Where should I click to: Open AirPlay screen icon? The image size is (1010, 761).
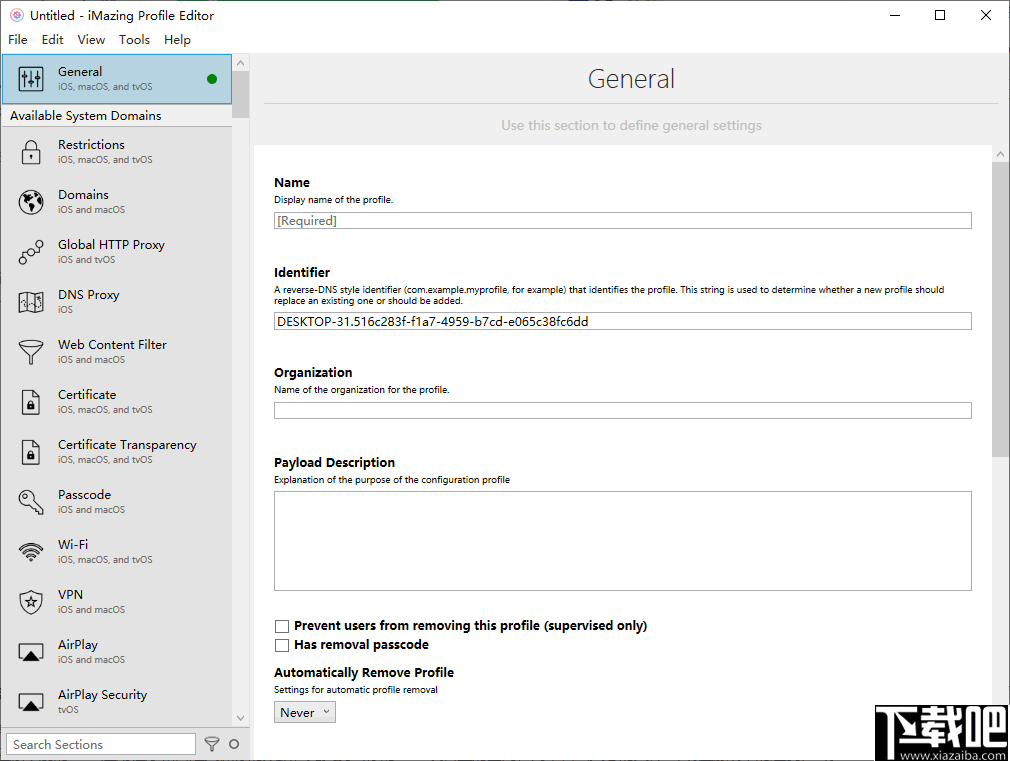point(31,652)
